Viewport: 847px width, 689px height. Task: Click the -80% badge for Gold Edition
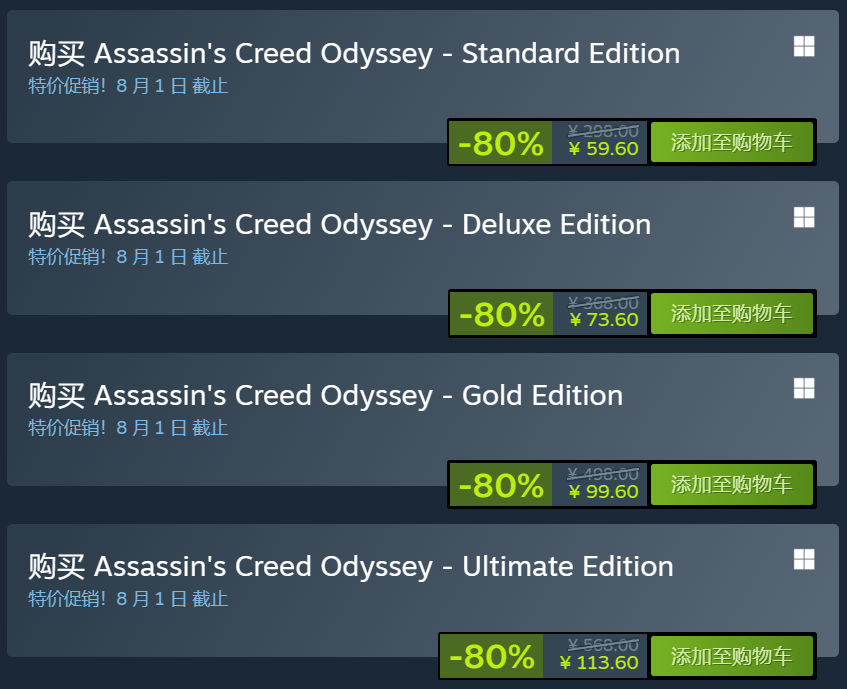pyautogui.click(x=500, y=485)
